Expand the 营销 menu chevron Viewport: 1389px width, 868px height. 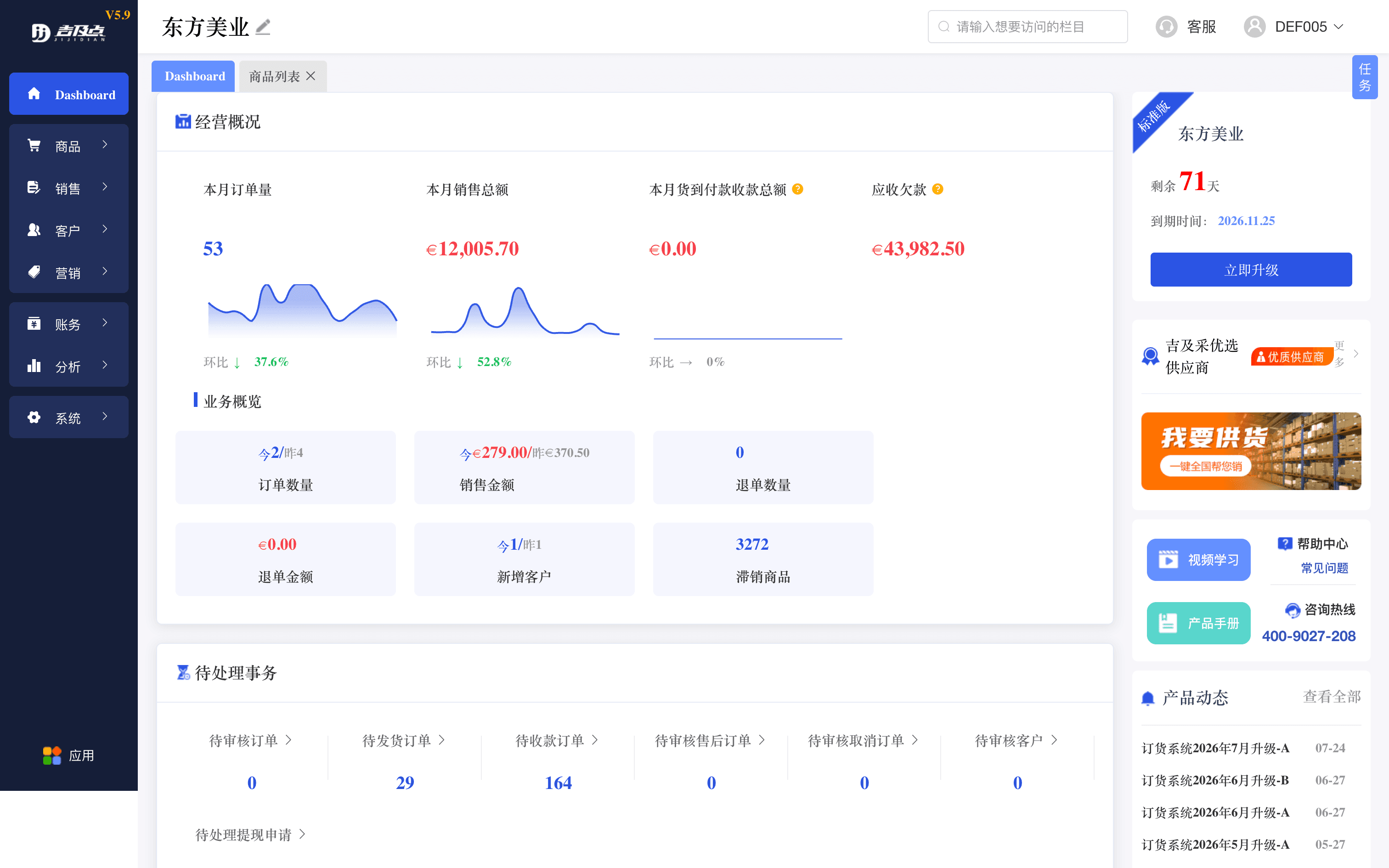click(104, 271)
